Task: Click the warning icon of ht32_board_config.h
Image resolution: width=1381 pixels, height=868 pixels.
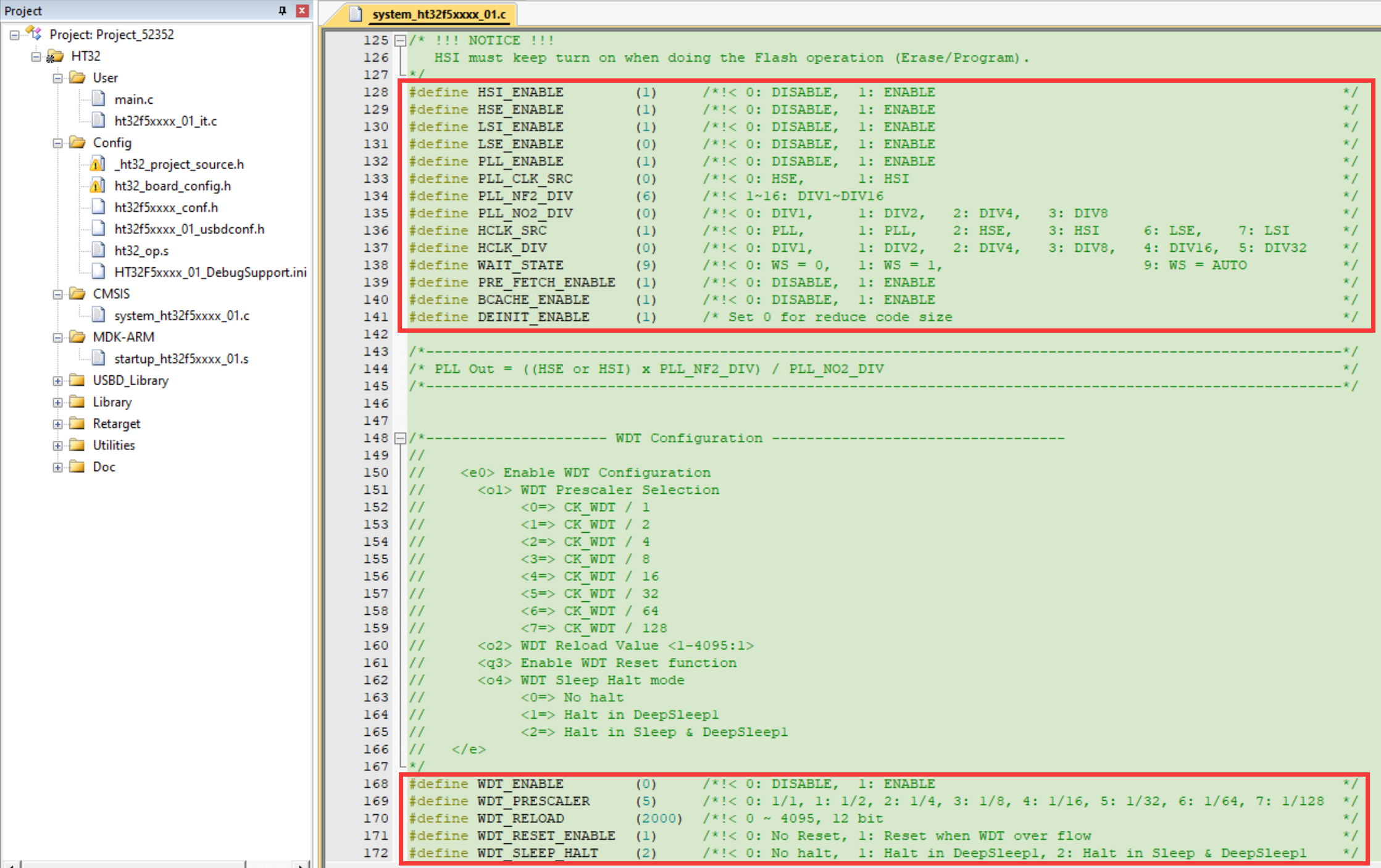Action: point(97,186)
